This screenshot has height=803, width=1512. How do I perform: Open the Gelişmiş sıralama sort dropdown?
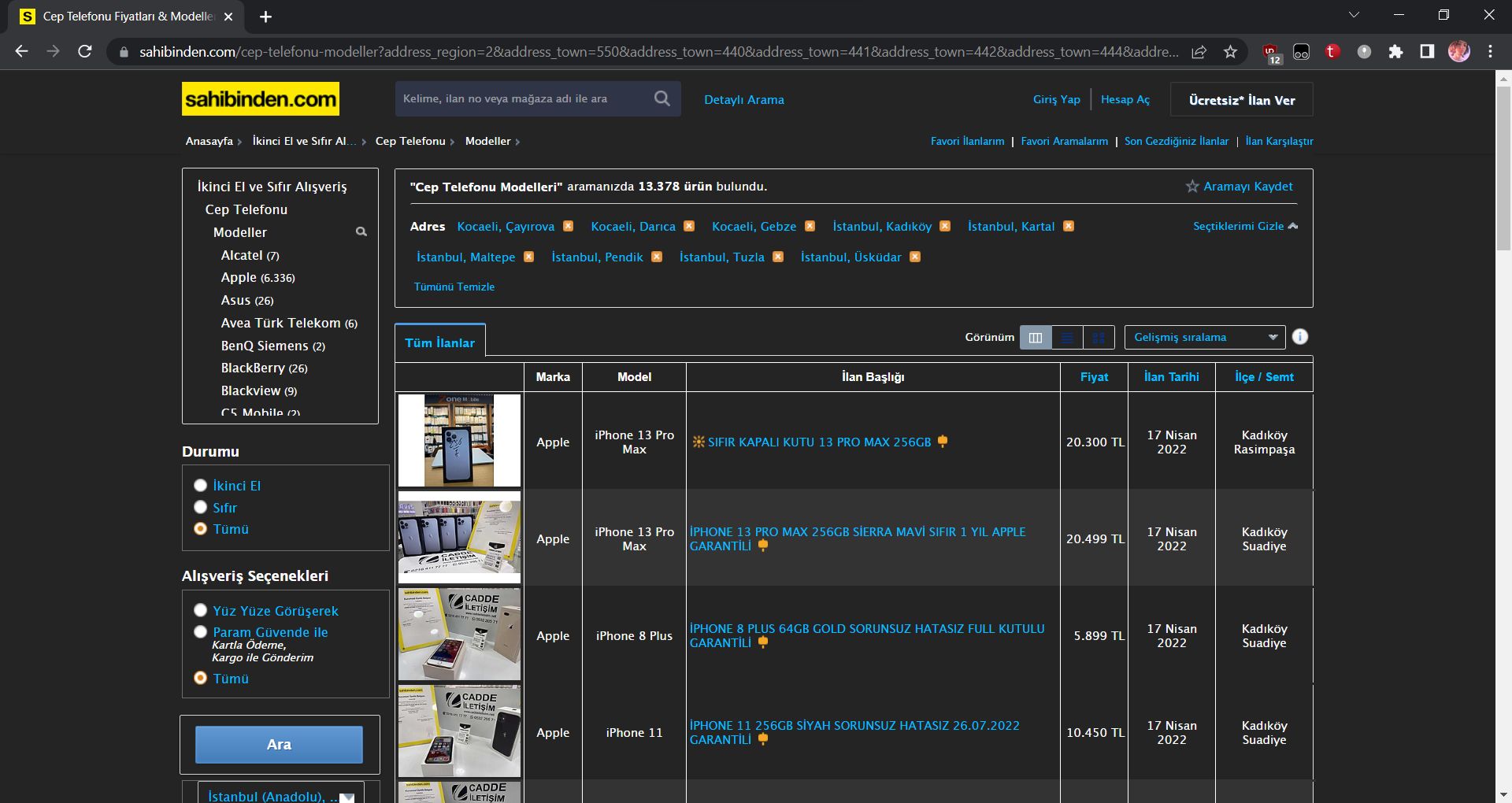[1205, 337]
